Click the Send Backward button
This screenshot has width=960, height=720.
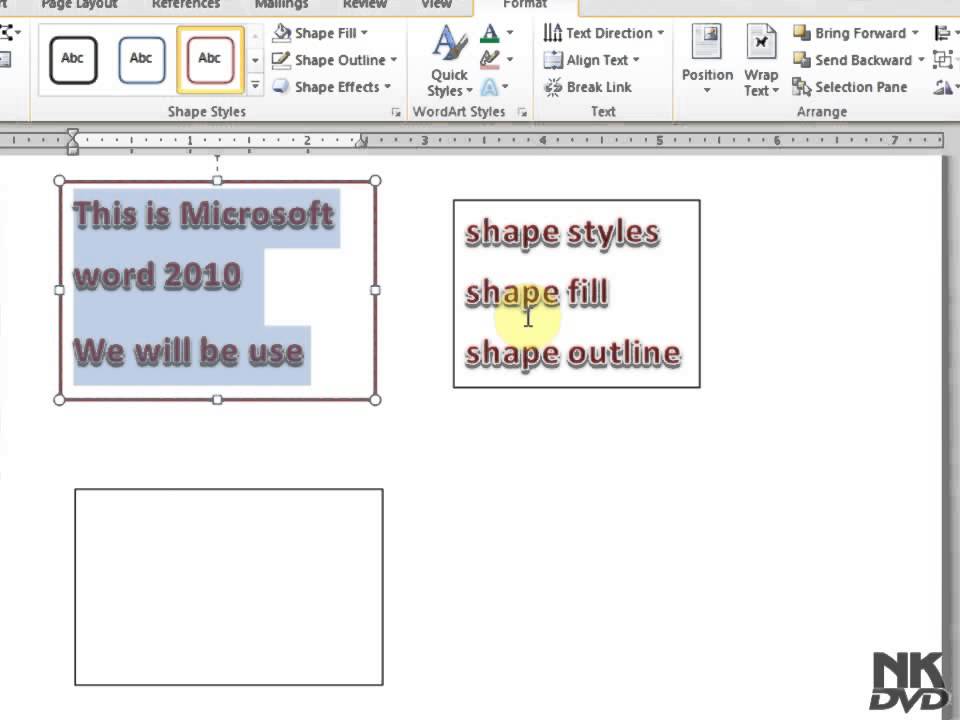[x=852, y=60]
